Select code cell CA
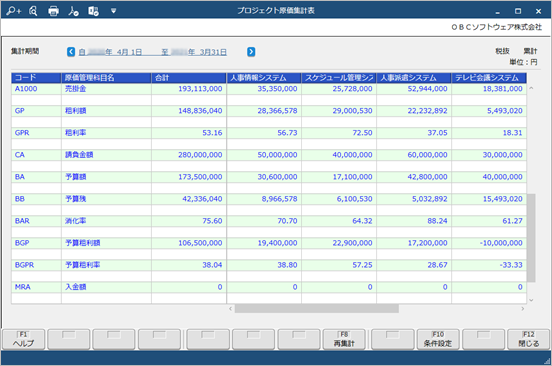This screenshot has height=366, width=552. click(x=36, y=155)
